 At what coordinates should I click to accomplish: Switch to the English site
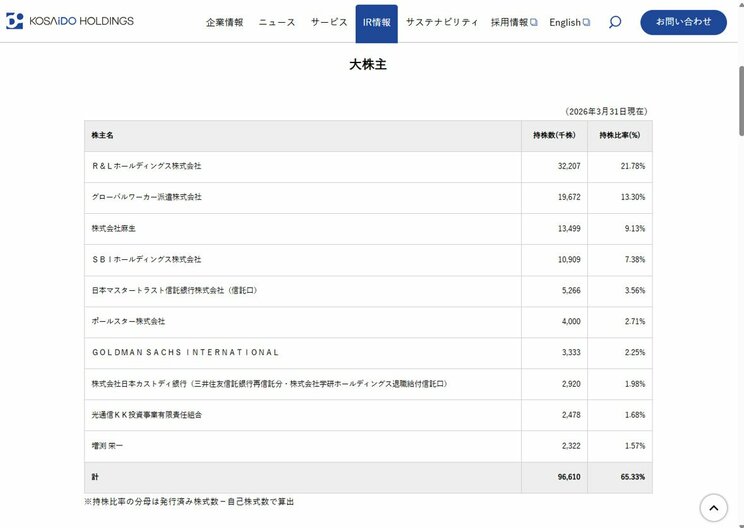[565, 22]
